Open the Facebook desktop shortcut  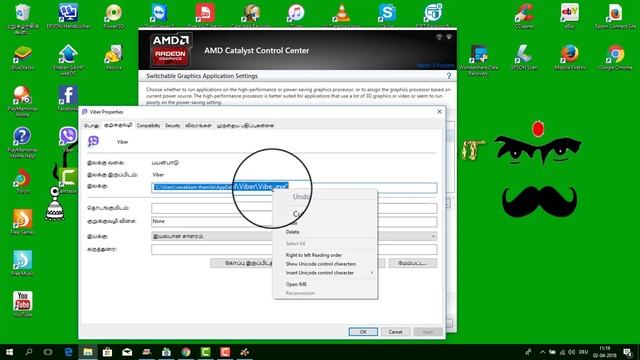(68, 99)
